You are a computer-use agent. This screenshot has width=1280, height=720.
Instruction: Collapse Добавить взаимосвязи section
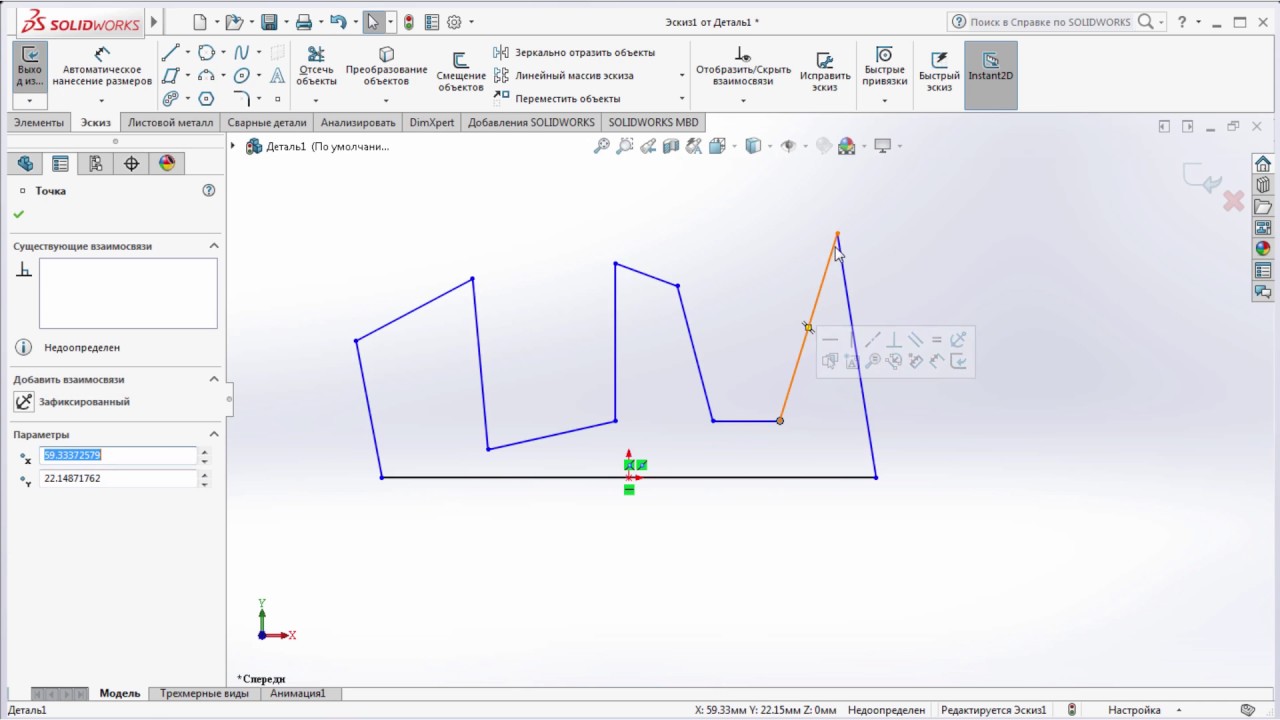click(213, 379)
